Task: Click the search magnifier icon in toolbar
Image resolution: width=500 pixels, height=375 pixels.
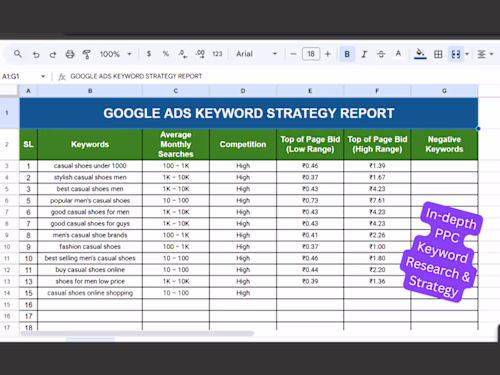Action: (18, 54)
